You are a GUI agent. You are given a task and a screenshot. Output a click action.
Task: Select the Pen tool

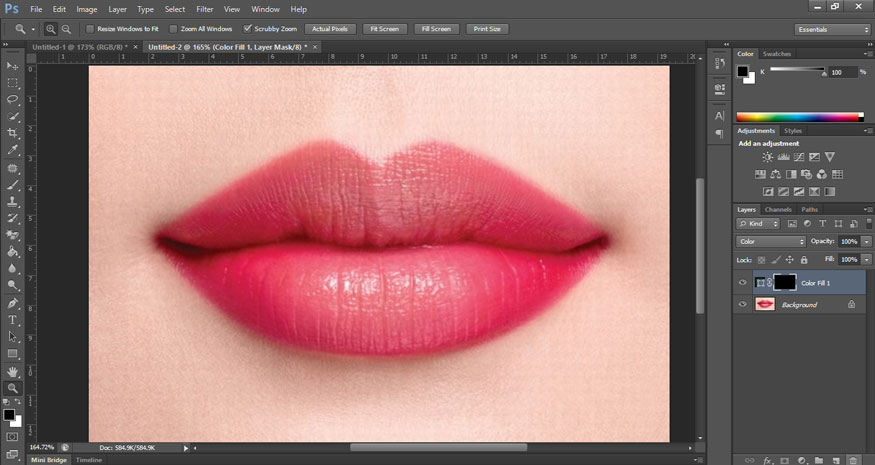tap(12, 304)
